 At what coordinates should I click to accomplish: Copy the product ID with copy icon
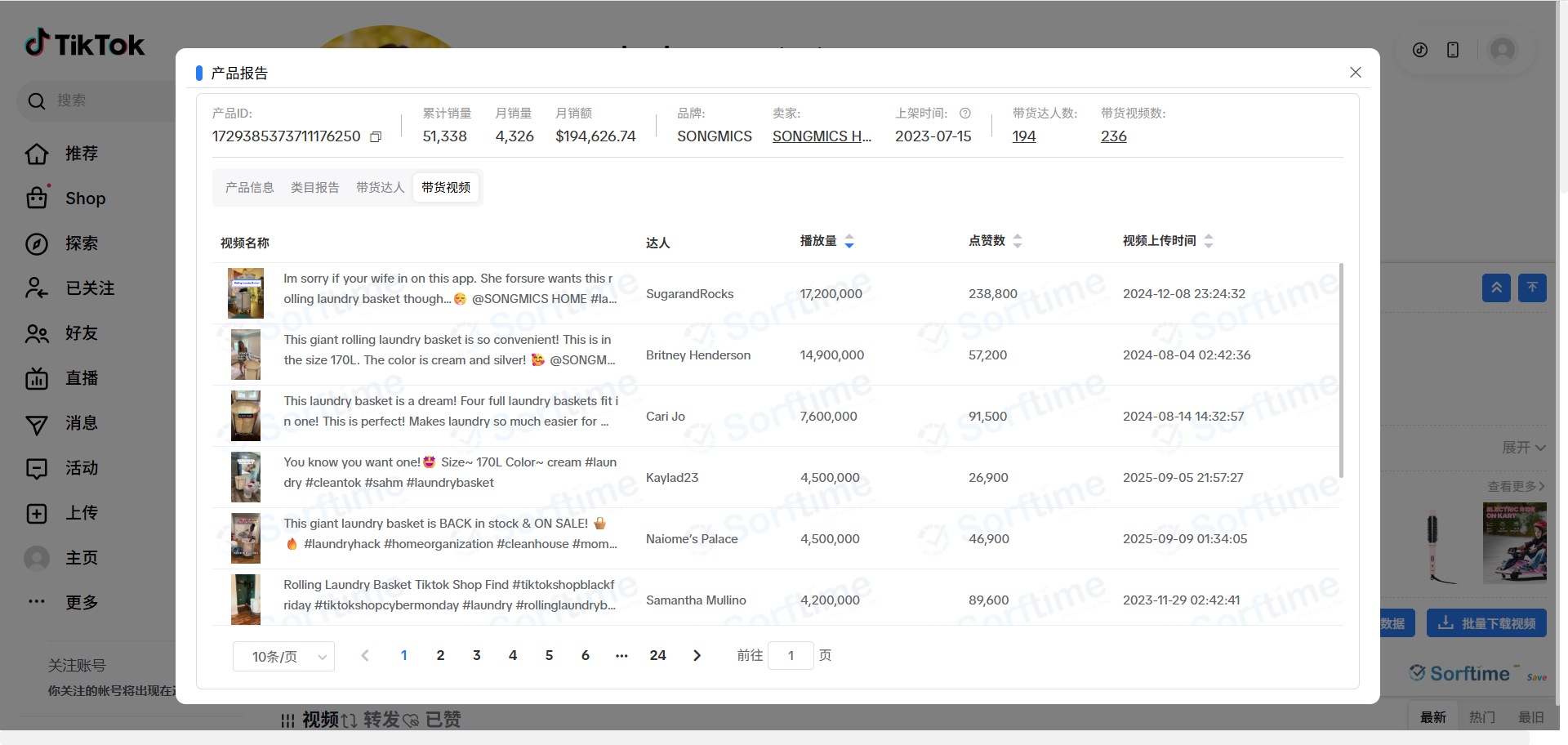(376, 137)
